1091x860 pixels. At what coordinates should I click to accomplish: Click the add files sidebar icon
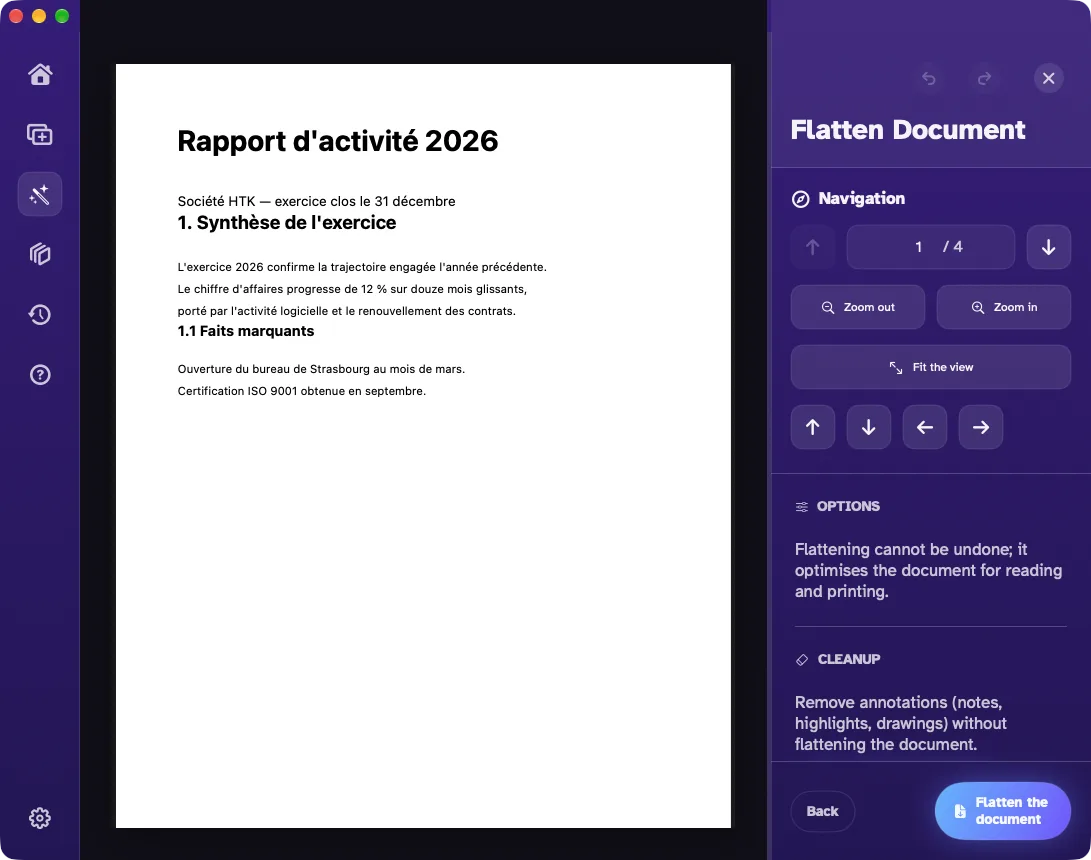pos(40,134)
